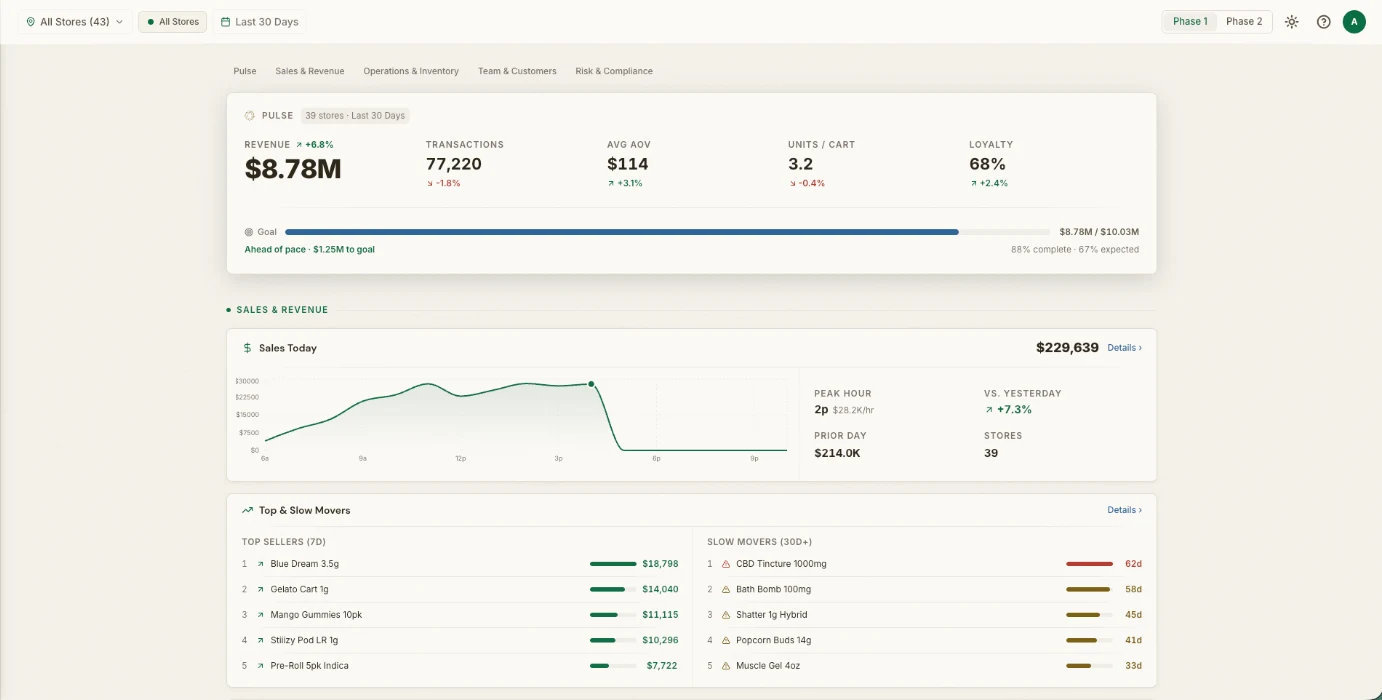Click the calendar icon beside Last 30 Days
Image resolution: width=1382 pixels, height=700 pixels.
[225, 21]
